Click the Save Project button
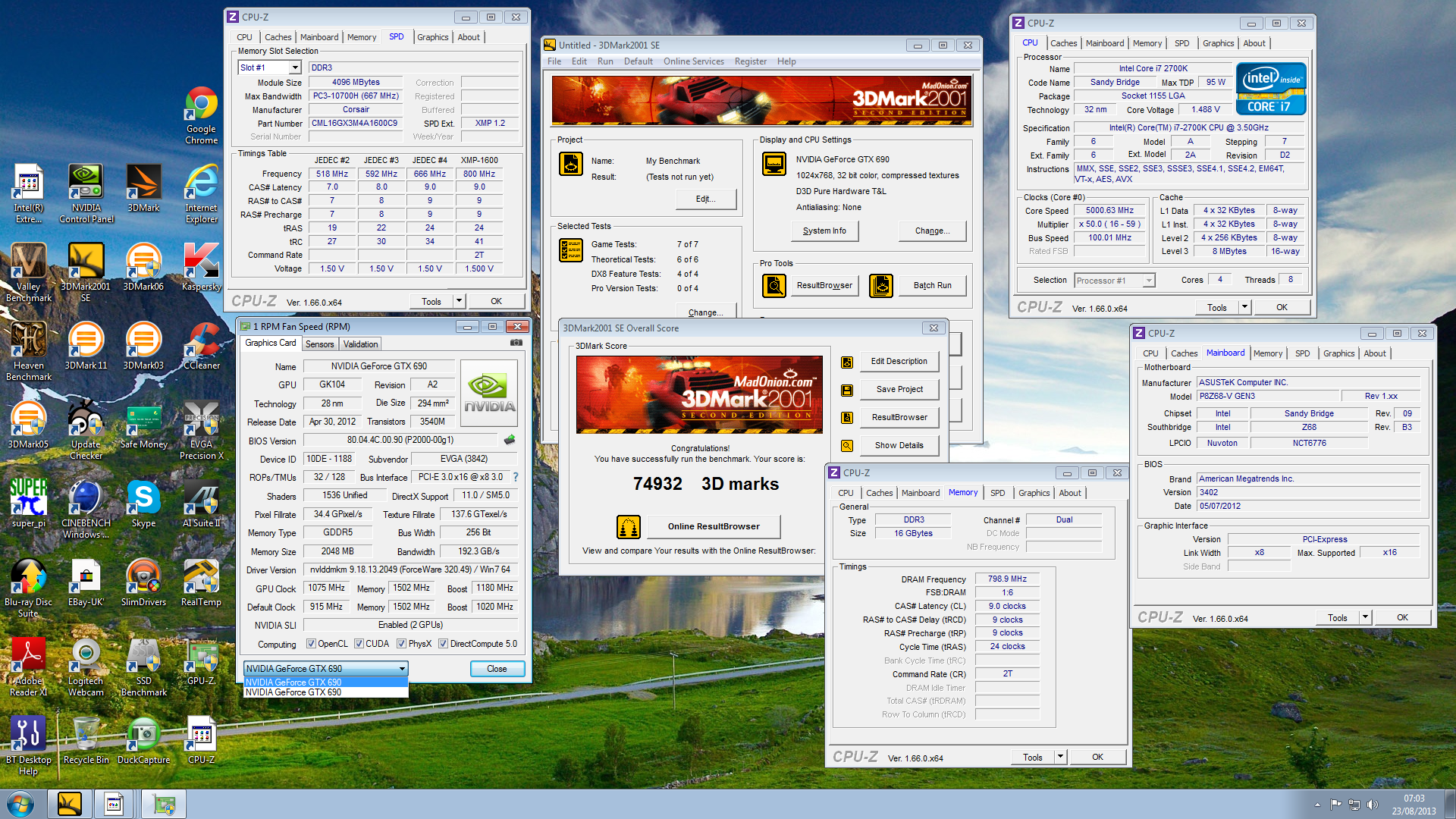This screenshot has height=819, width=1456. point(899,390)
